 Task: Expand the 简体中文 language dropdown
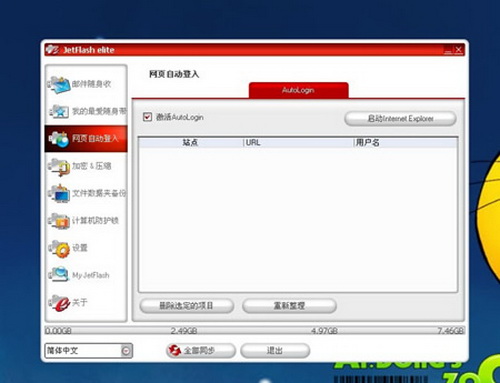click(126, 351)
